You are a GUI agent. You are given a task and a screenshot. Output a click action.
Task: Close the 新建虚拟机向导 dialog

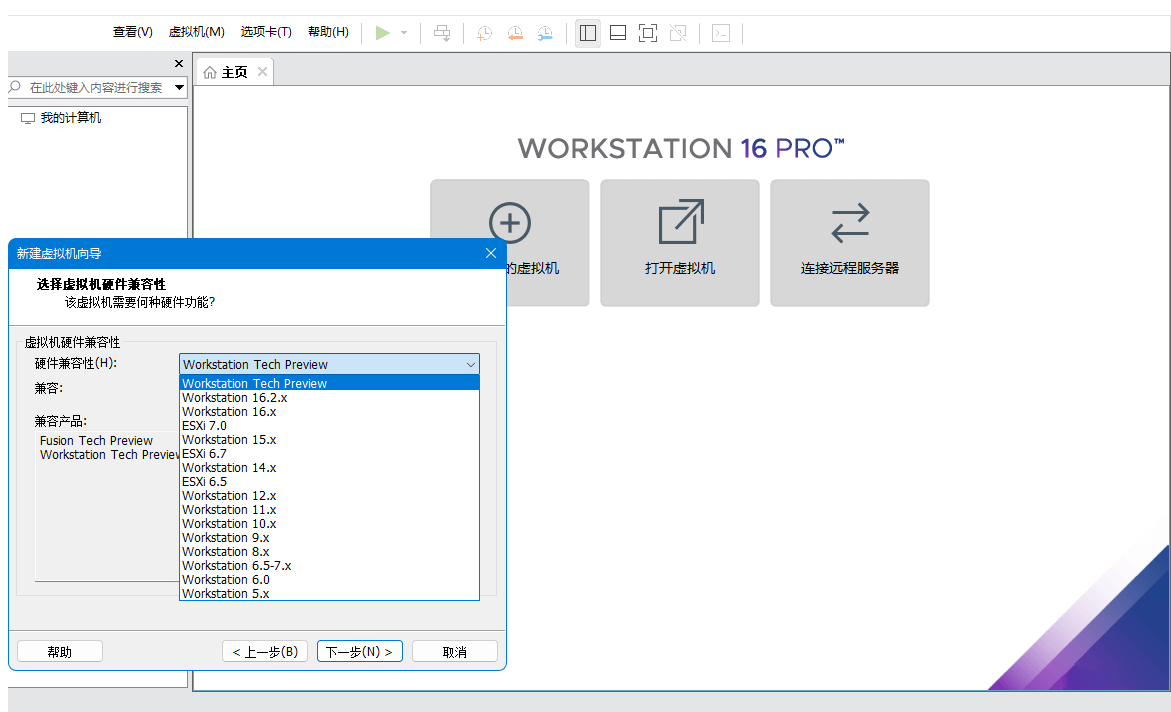tap(491, 253)
